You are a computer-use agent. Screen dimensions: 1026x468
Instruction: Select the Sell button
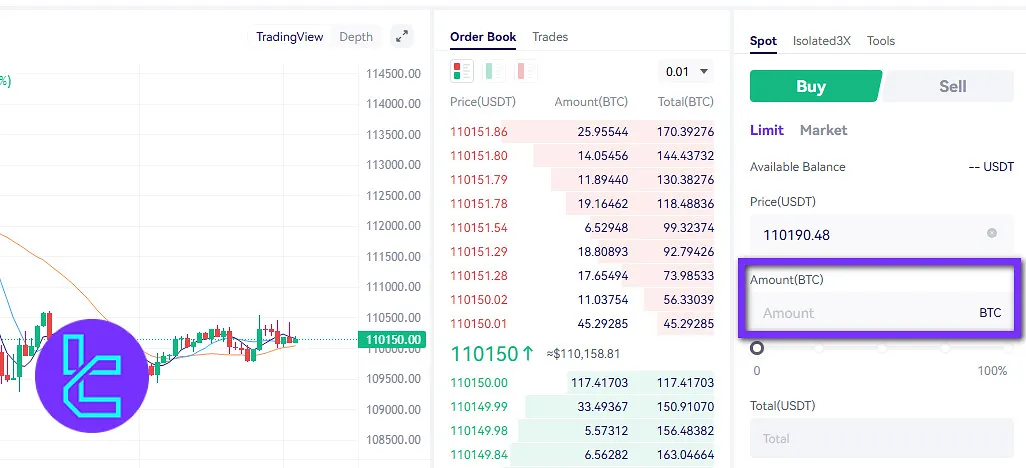(x=950, y=86)
